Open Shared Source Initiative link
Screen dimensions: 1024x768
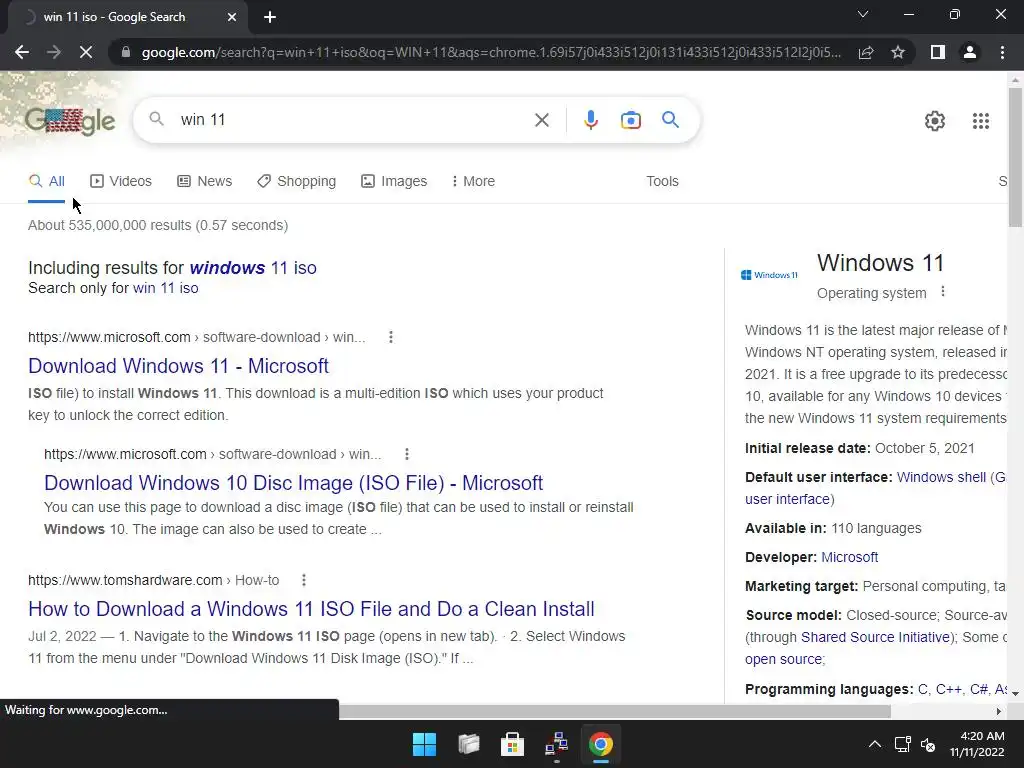pyautogui.click(x=875, y=637)
